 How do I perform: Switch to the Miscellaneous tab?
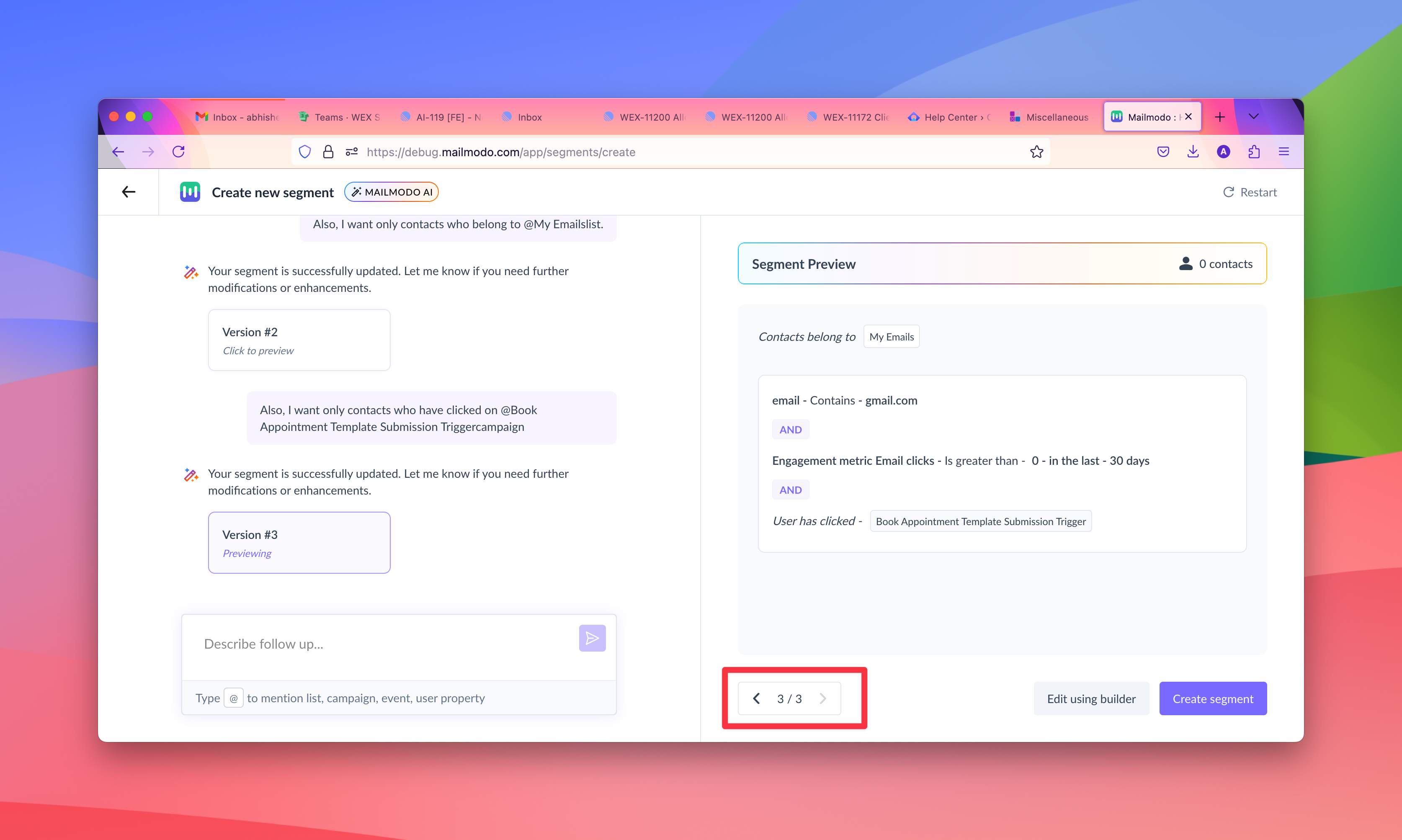(1051, 117)
